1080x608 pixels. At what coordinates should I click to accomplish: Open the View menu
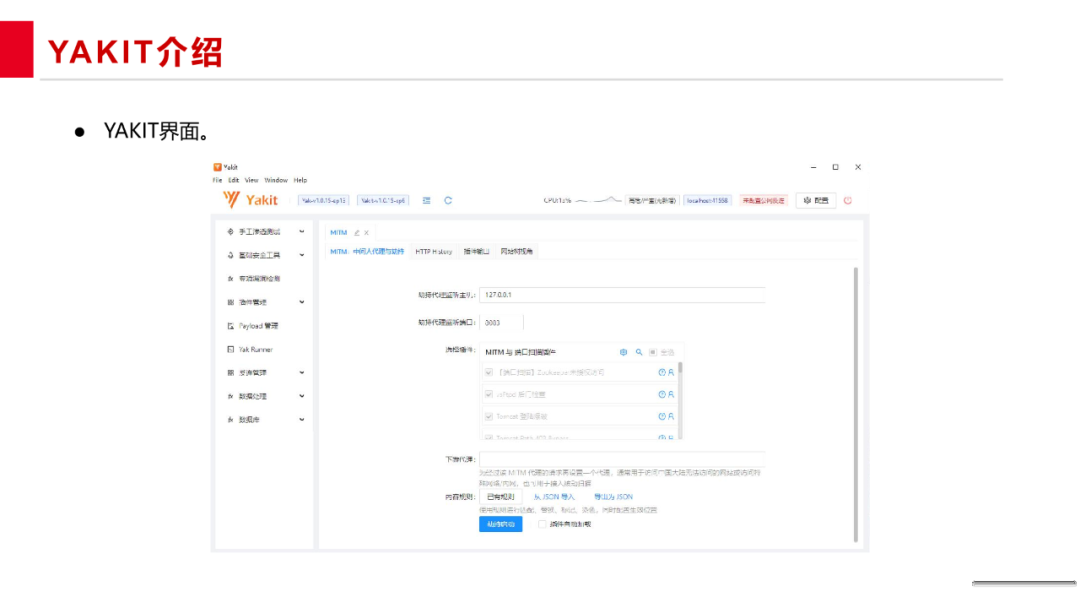251,180
